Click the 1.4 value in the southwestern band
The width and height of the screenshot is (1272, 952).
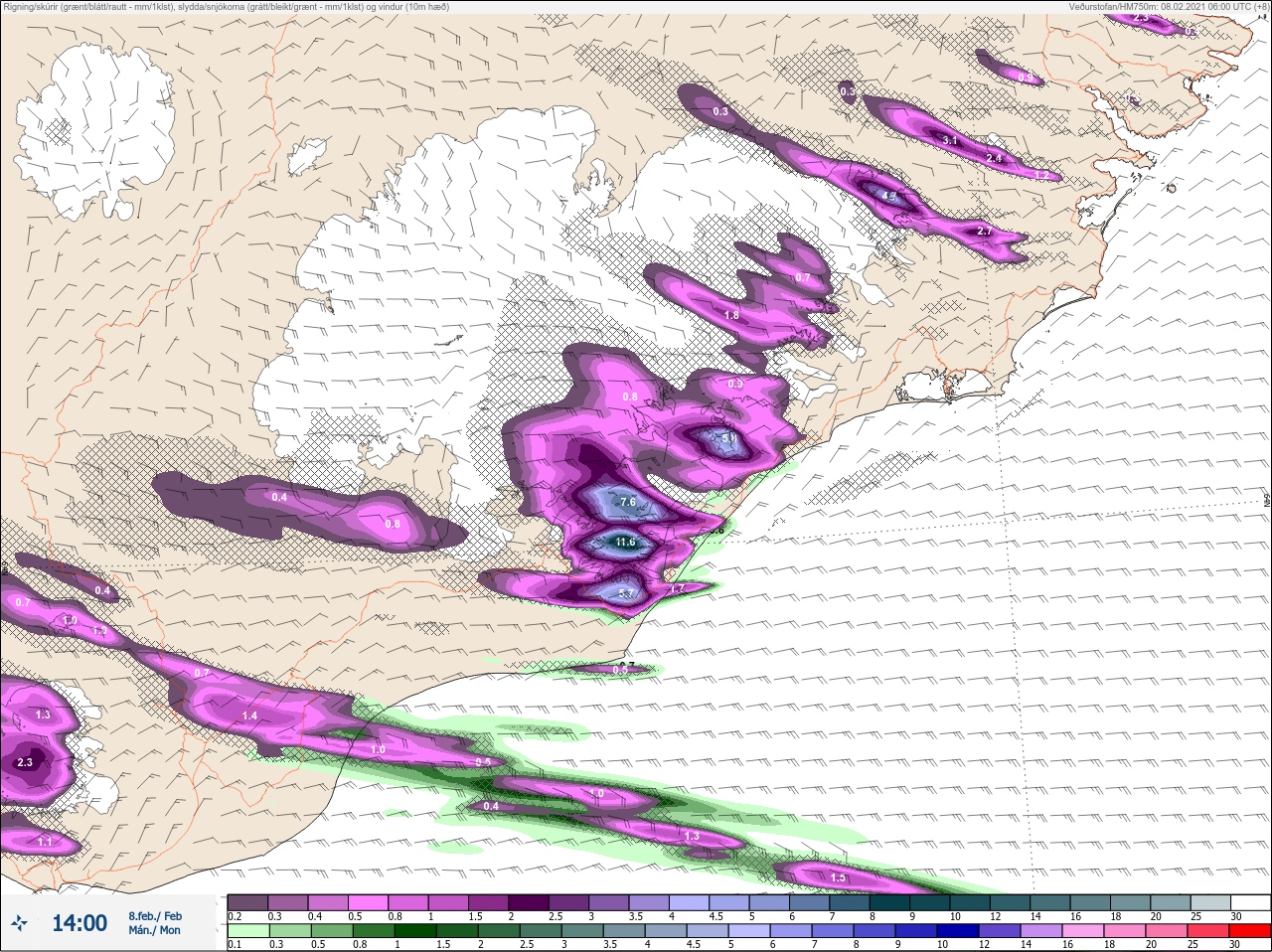point(249,715)
